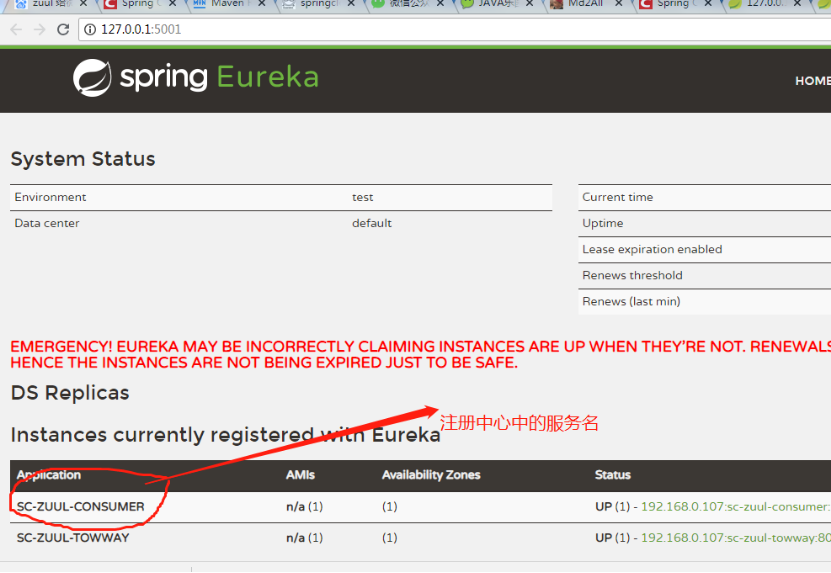This screenshot has height=573, width=831.
Task: Close the springcl browser tab
Action: [351, 3]
